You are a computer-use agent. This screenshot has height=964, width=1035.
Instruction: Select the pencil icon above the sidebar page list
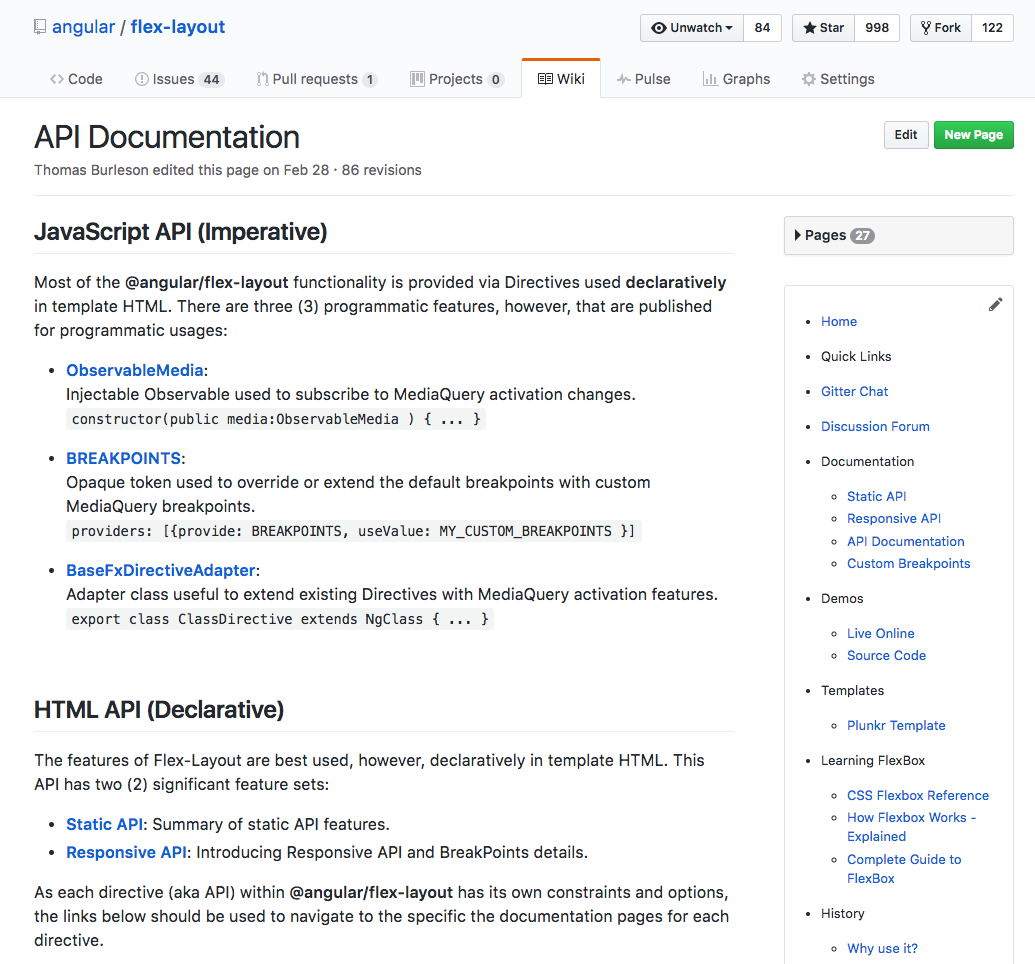click(x=995, y=304)
